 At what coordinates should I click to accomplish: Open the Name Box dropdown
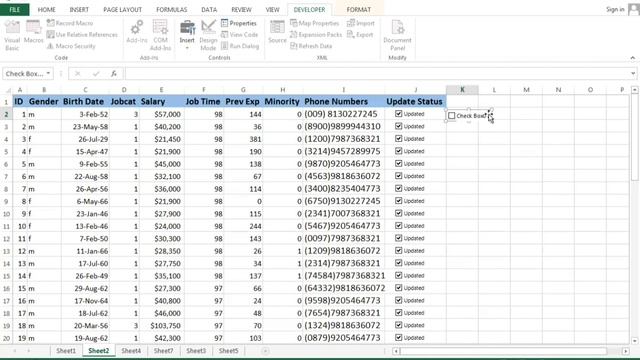pyautogui.click(x=48, y=73)
